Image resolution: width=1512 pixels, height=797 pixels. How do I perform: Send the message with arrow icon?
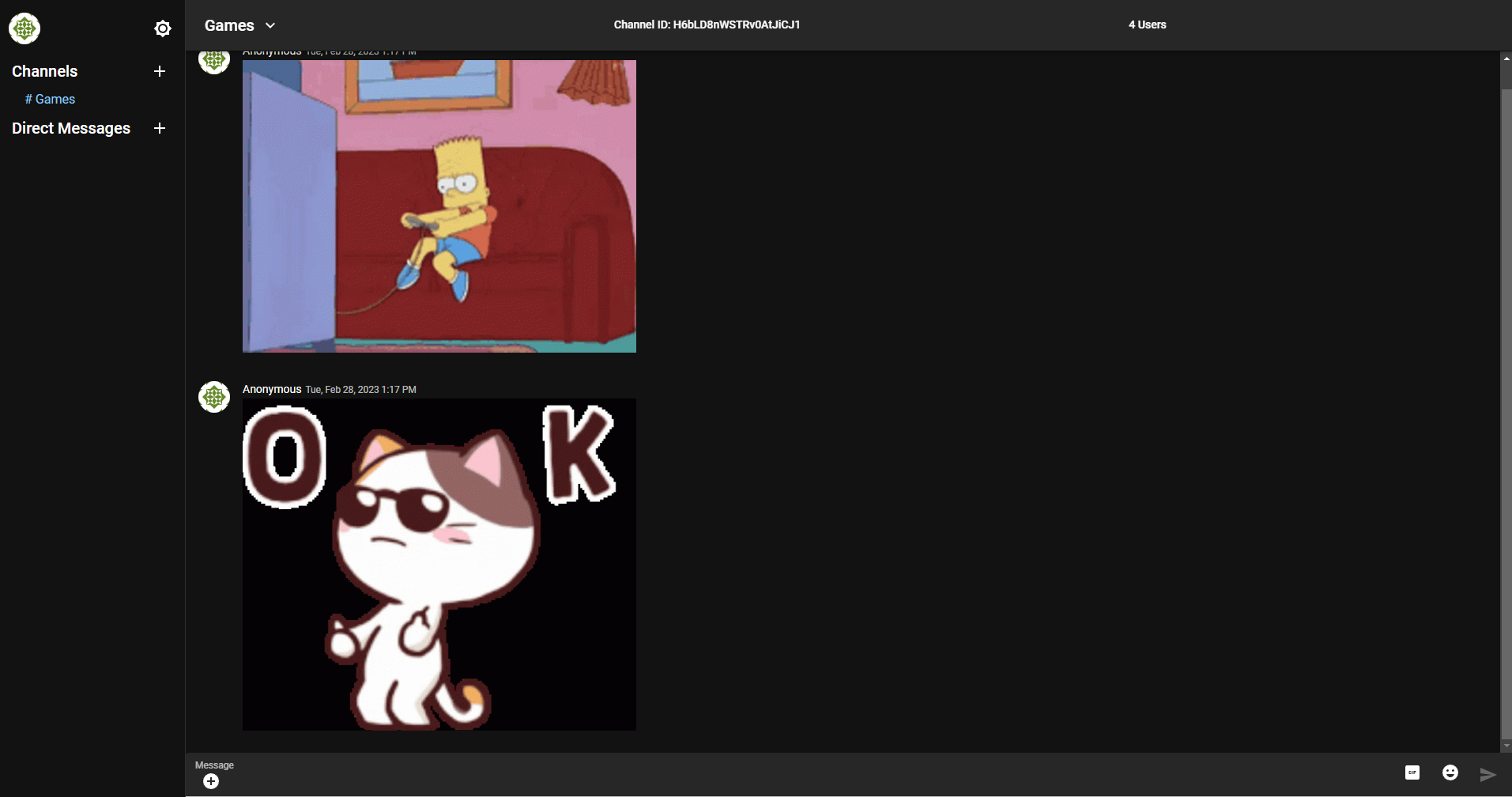(1488, 774)
